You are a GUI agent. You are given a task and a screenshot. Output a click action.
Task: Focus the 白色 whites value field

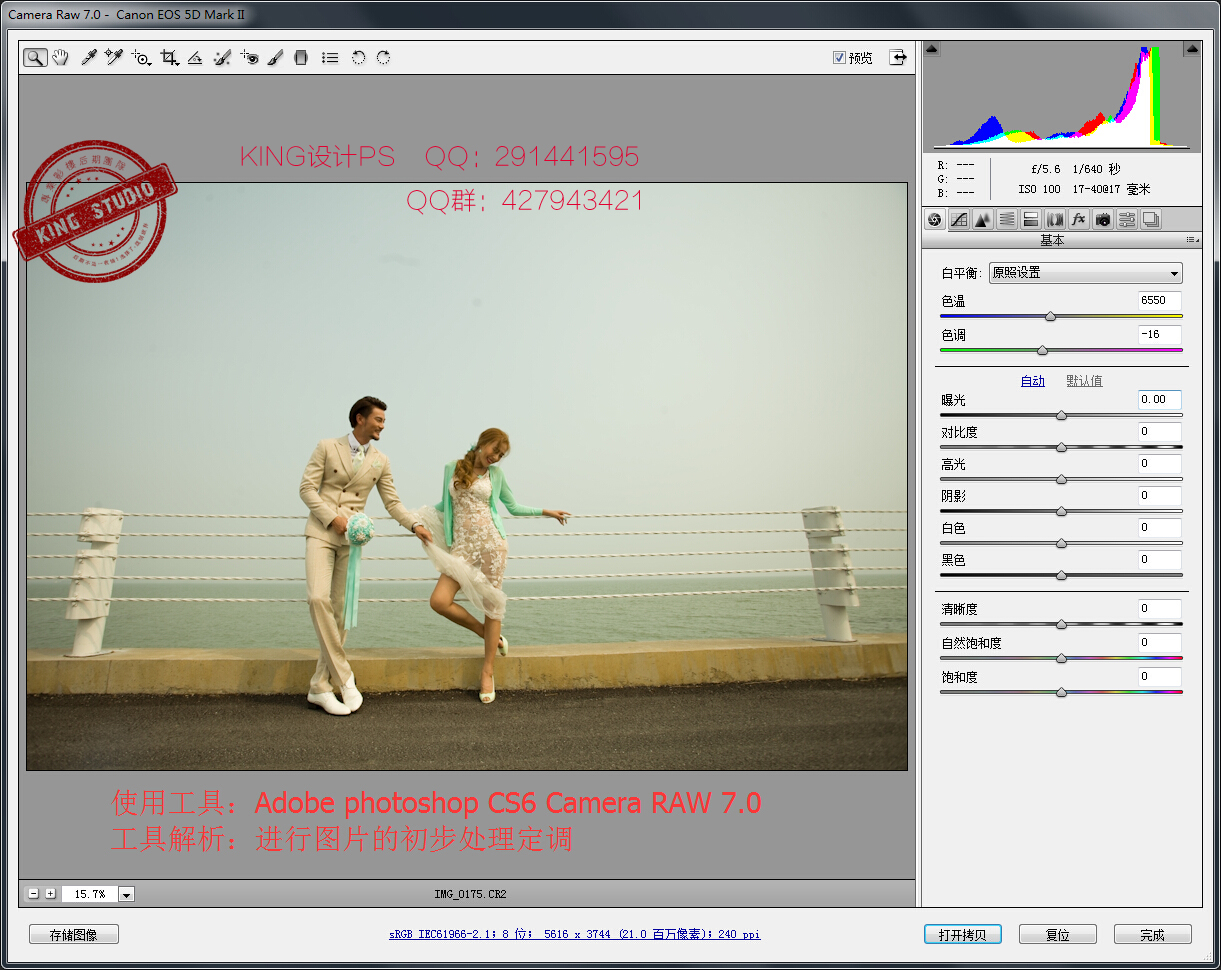click(x=1159, y=527)
